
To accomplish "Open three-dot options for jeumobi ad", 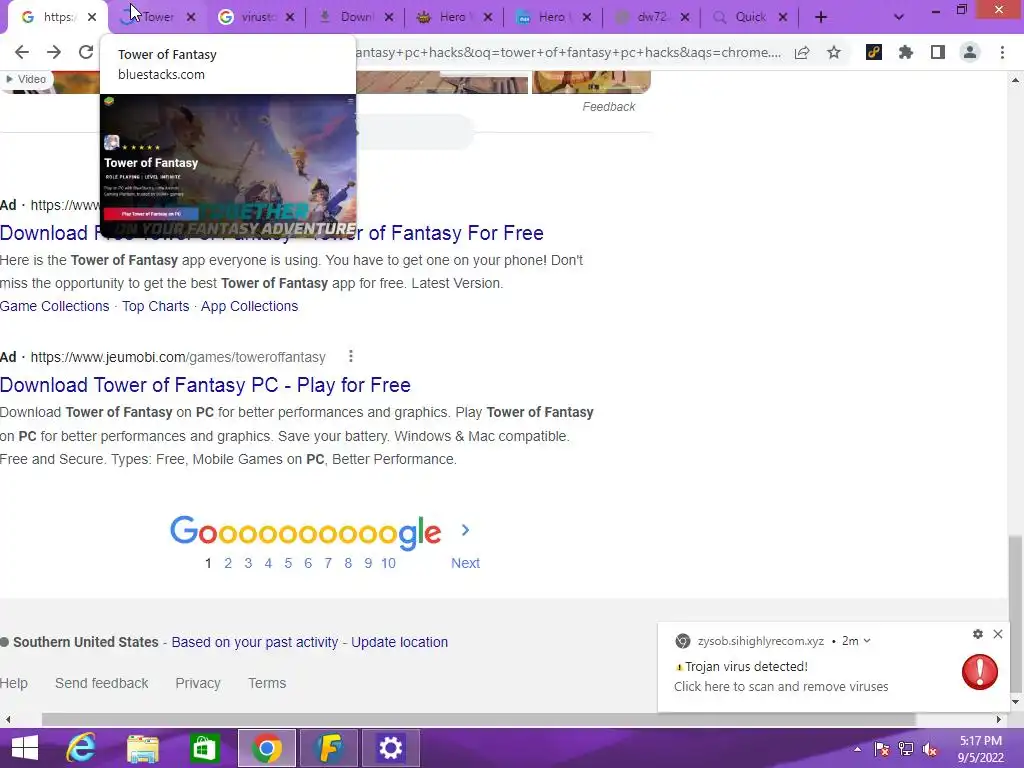I will [x=351, y=357].
